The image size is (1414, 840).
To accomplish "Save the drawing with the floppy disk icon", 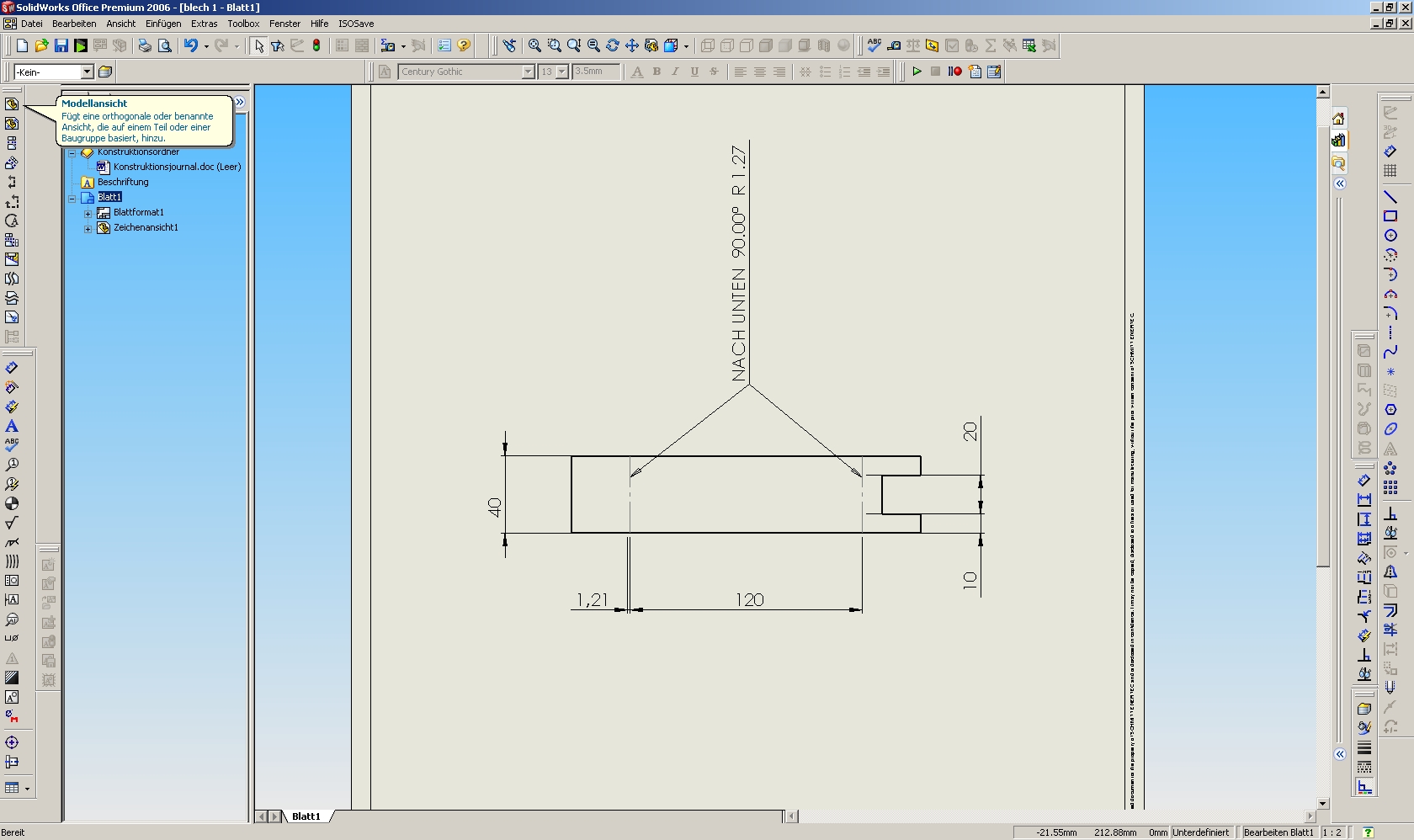I will pos(61,45).
